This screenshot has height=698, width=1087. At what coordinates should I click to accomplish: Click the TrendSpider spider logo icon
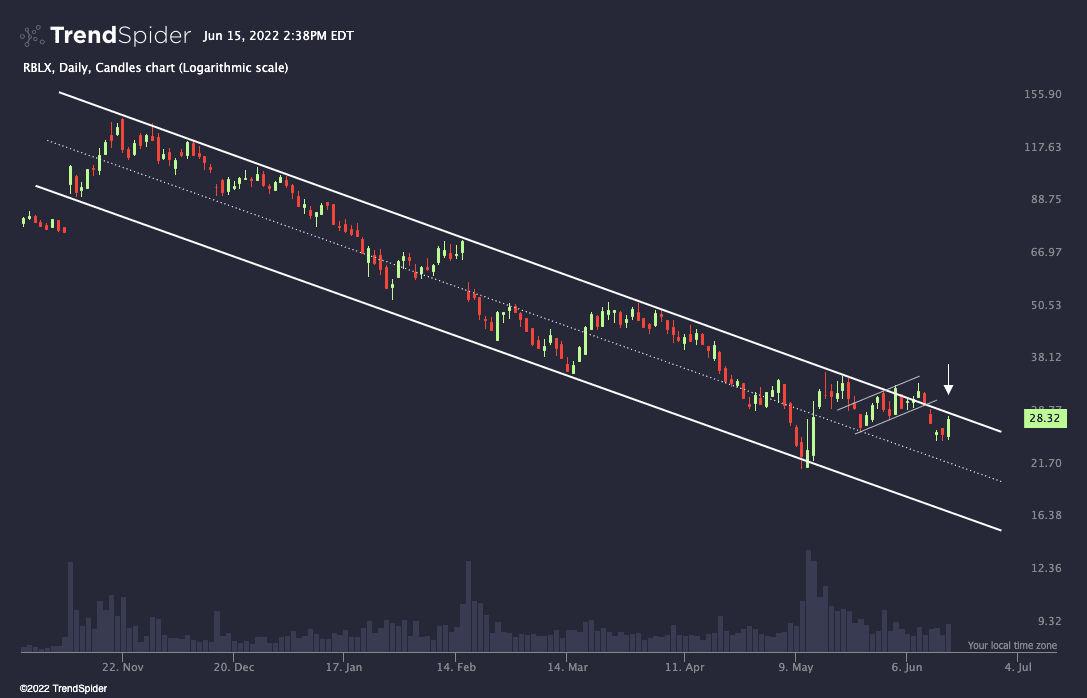tap(32, 36)
